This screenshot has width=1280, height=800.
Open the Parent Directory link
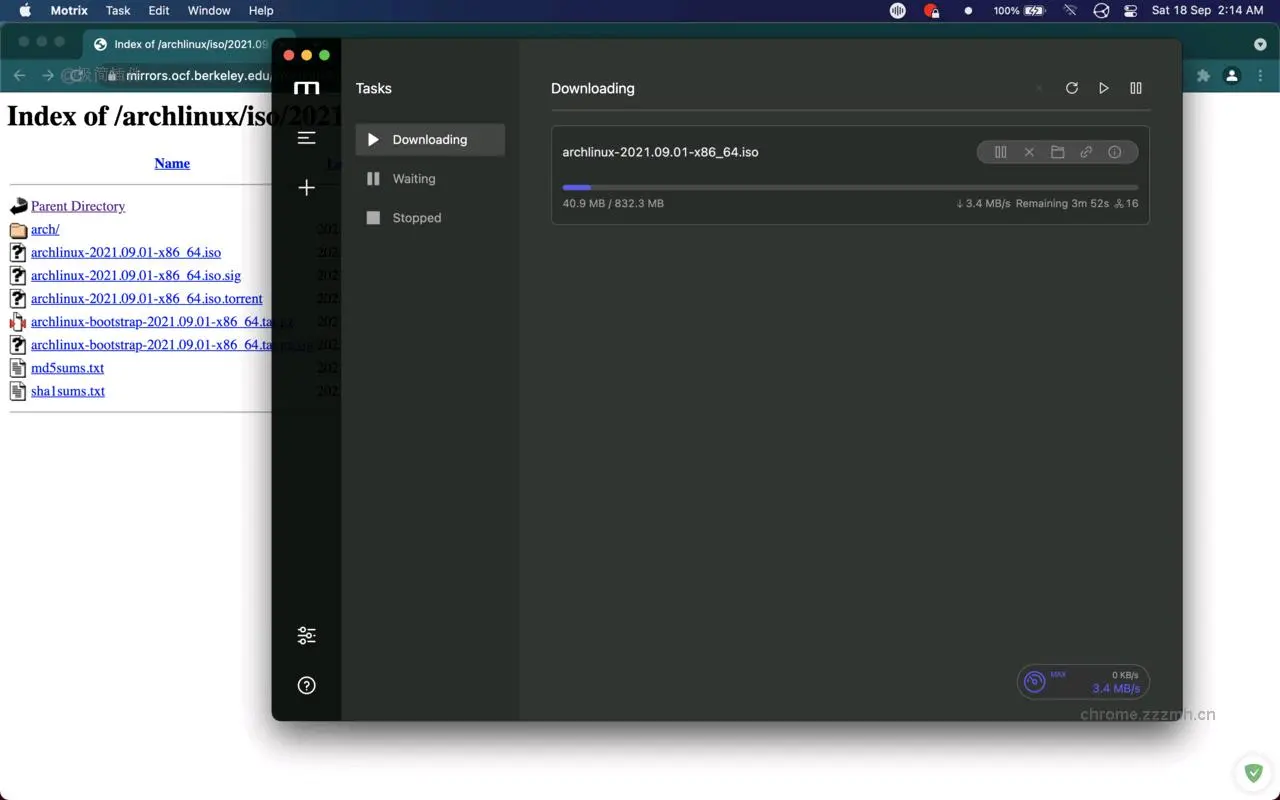[x=78, y=206]
